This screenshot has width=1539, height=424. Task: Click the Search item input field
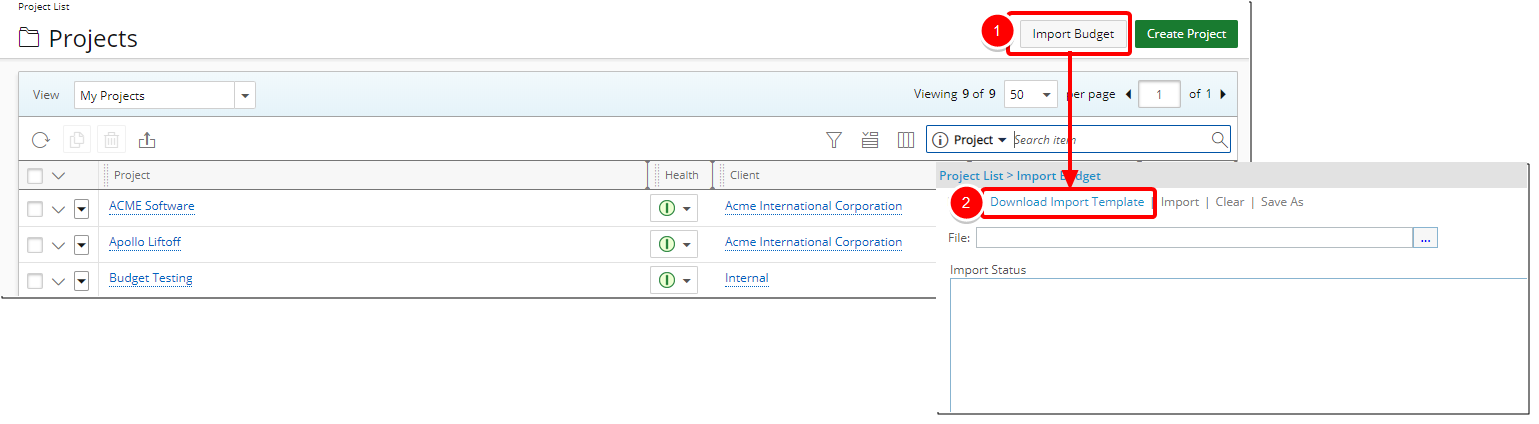tap(1108, 140)
